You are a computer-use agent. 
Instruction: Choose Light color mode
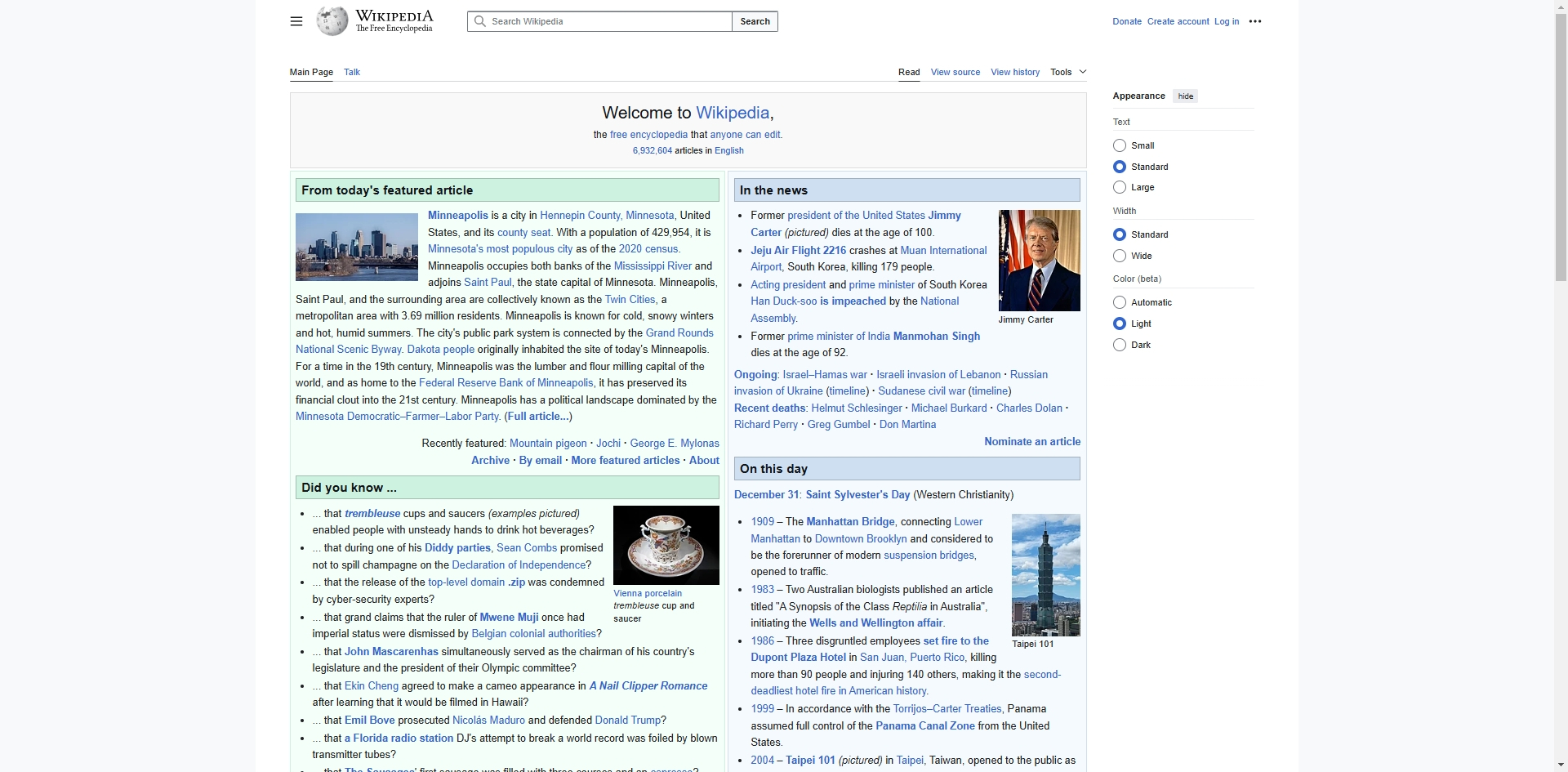tap(1120, 324)
